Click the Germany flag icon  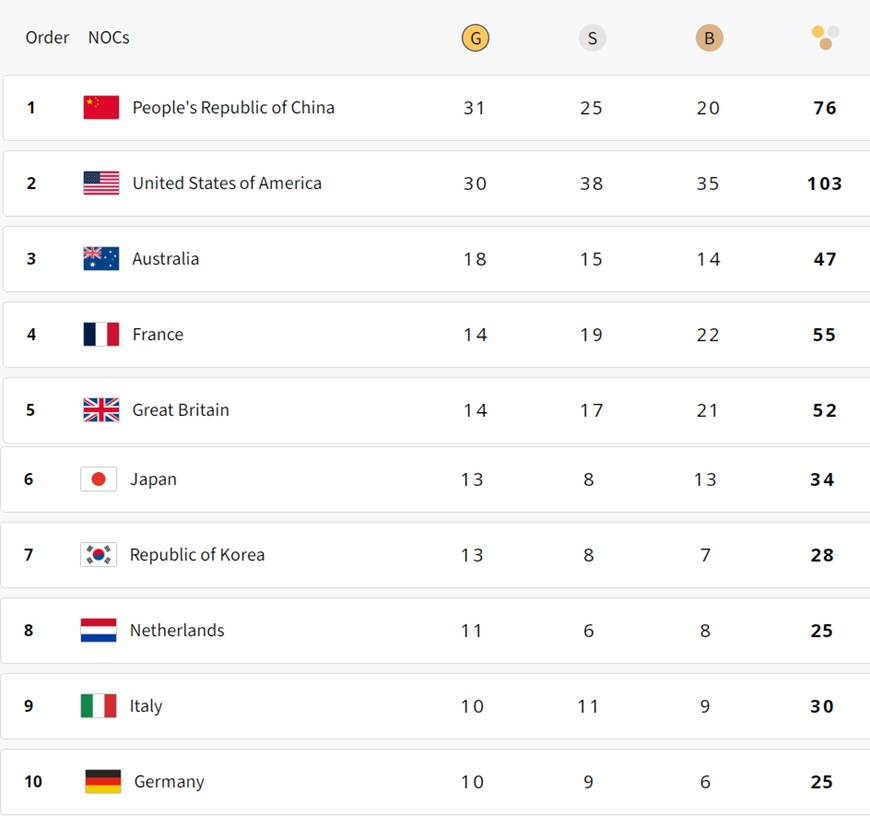(103, 782)
